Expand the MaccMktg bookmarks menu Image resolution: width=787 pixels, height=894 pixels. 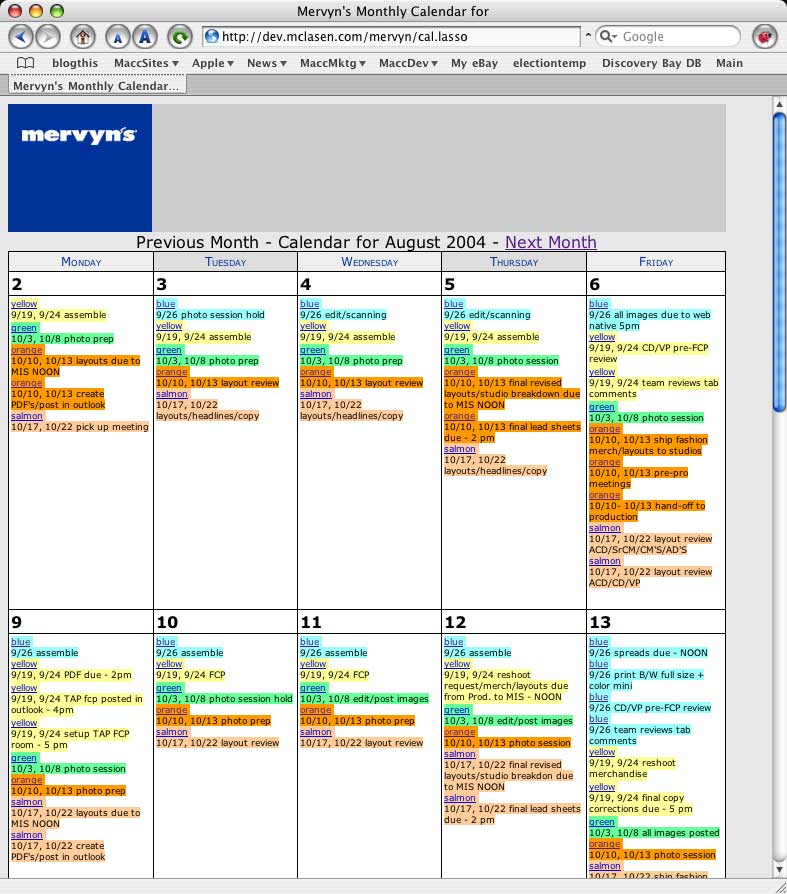click(x=332, y=63)
